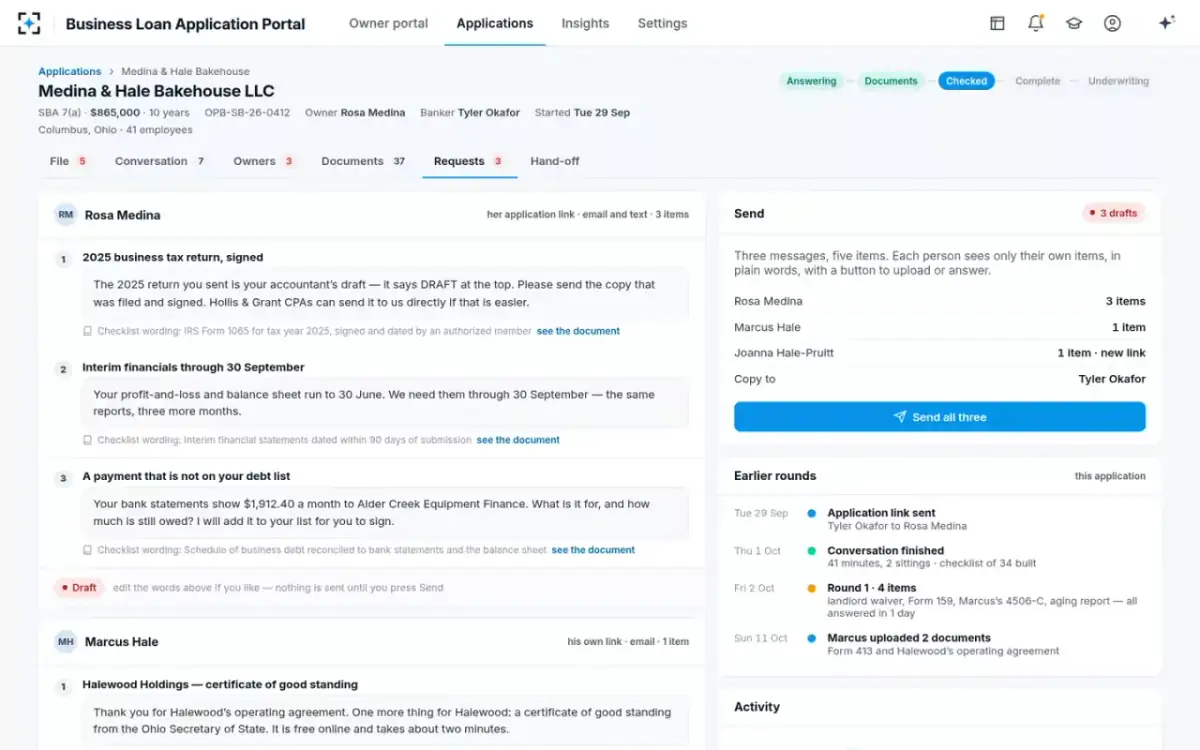The image size is (1200, 750).
Task: Select the Marcus Hale row in Send panel
Action: coord(940,327)
